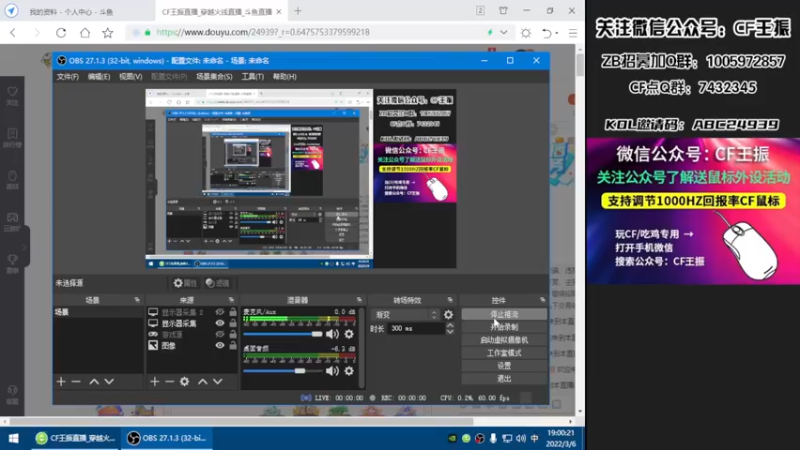Image resolution: width=800 pixels, height=450 pixels.
Task: Add a new source with the plus icon in the Sources (来源) panel
Action: (155, 382)
